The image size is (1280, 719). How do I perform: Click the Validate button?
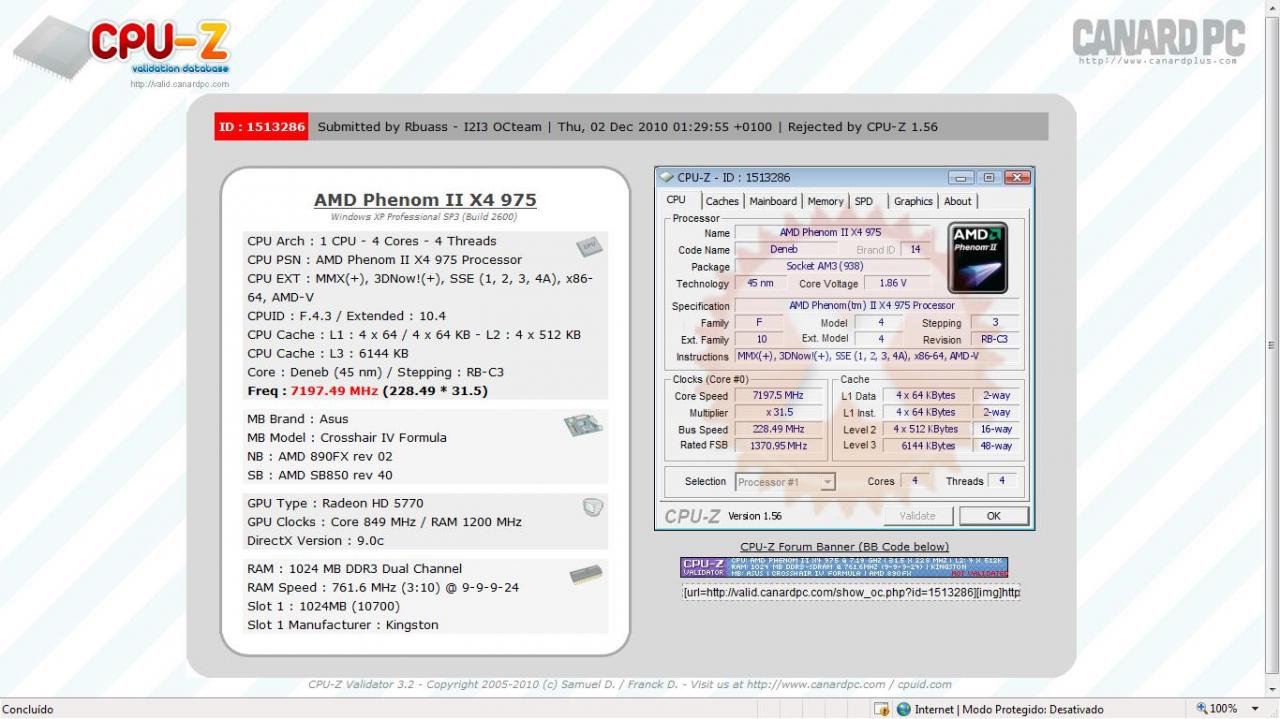coord(918,516)
